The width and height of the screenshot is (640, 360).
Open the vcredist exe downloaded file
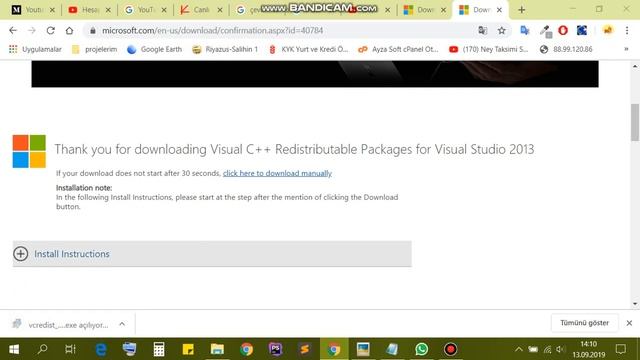[61, 324]
